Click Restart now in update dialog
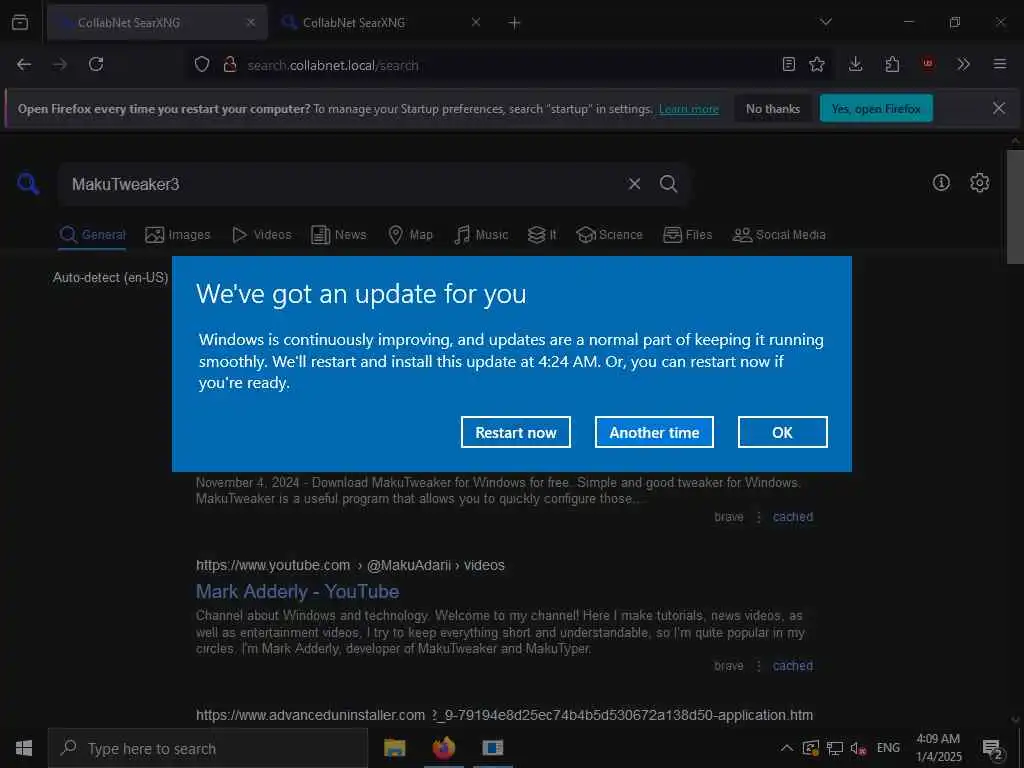Image resolution: width=1024 pixels, height=768 pixels. (516, 432)
